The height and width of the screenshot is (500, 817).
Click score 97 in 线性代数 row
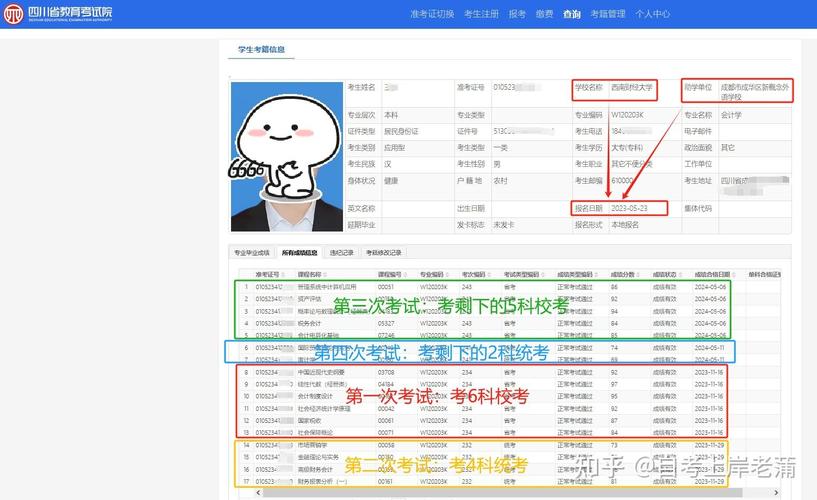tap(614, 384)
